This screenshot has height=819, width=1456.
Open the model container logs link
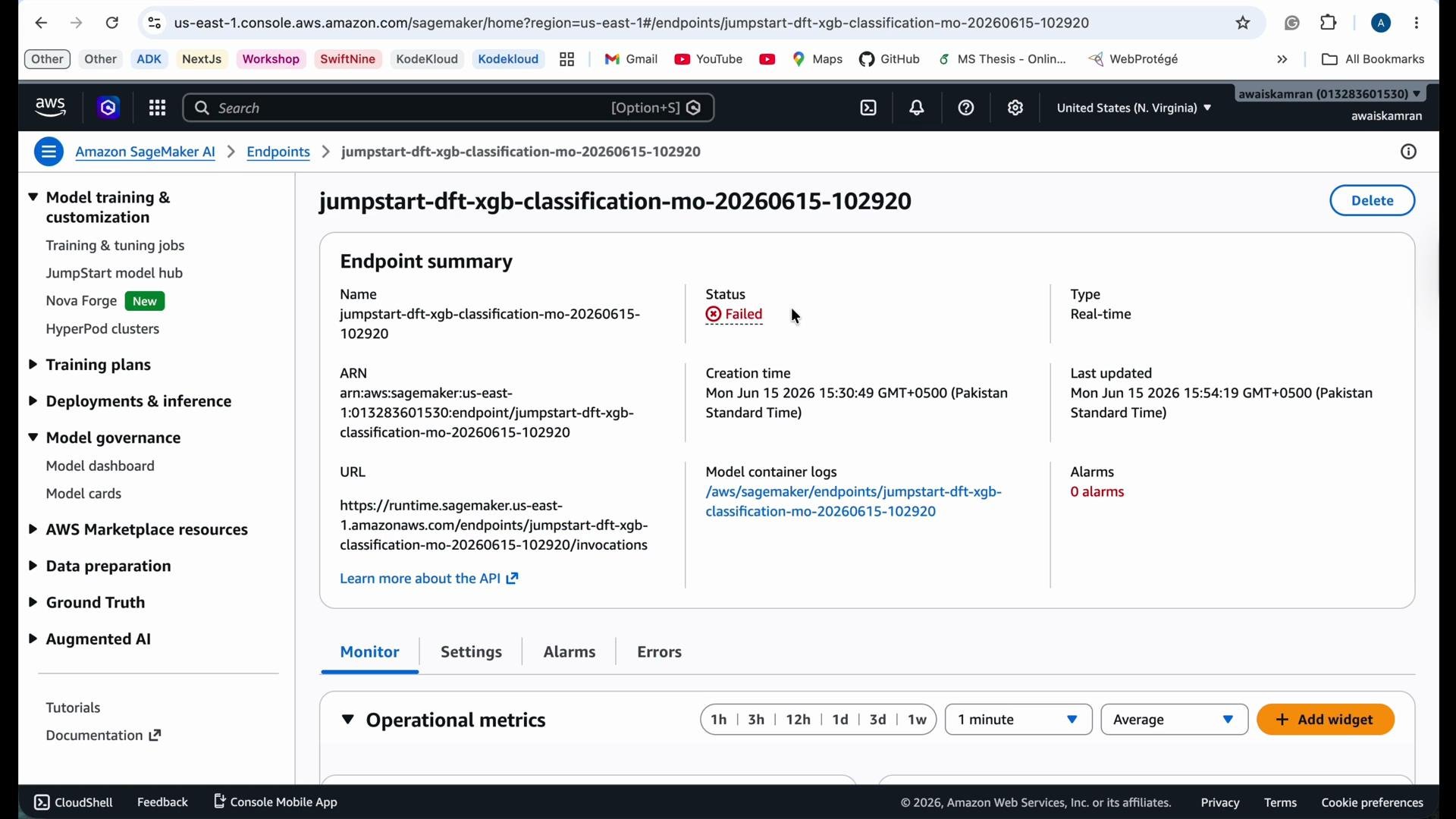[854, 501]
